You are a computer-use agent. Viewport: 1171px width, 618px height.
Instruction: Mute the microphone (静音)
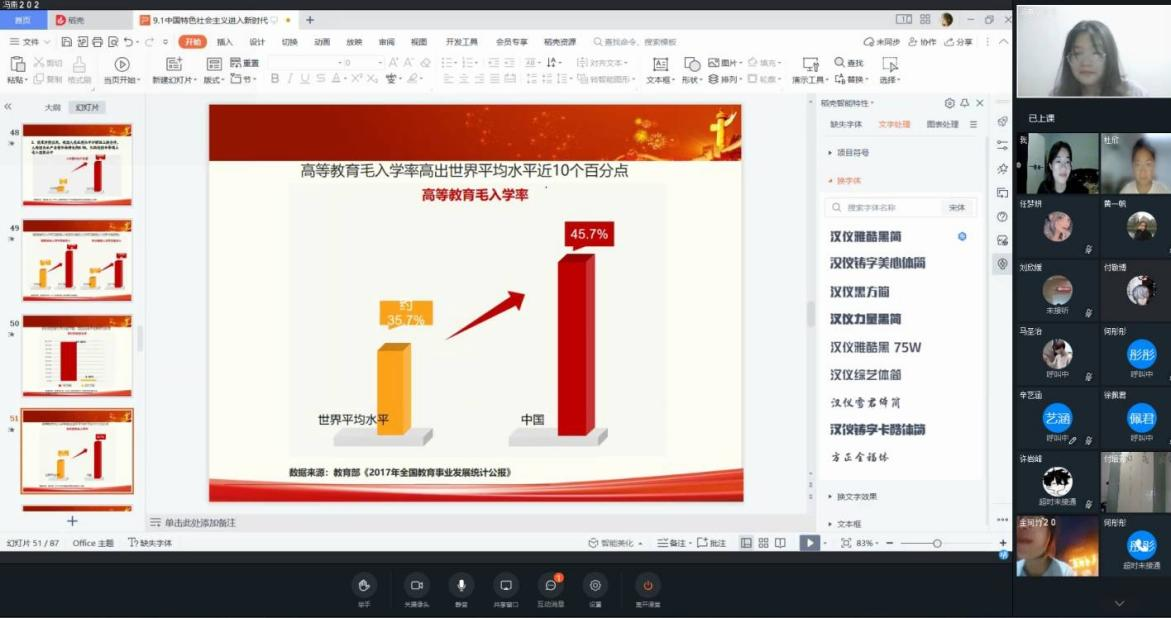coord(461,585)
